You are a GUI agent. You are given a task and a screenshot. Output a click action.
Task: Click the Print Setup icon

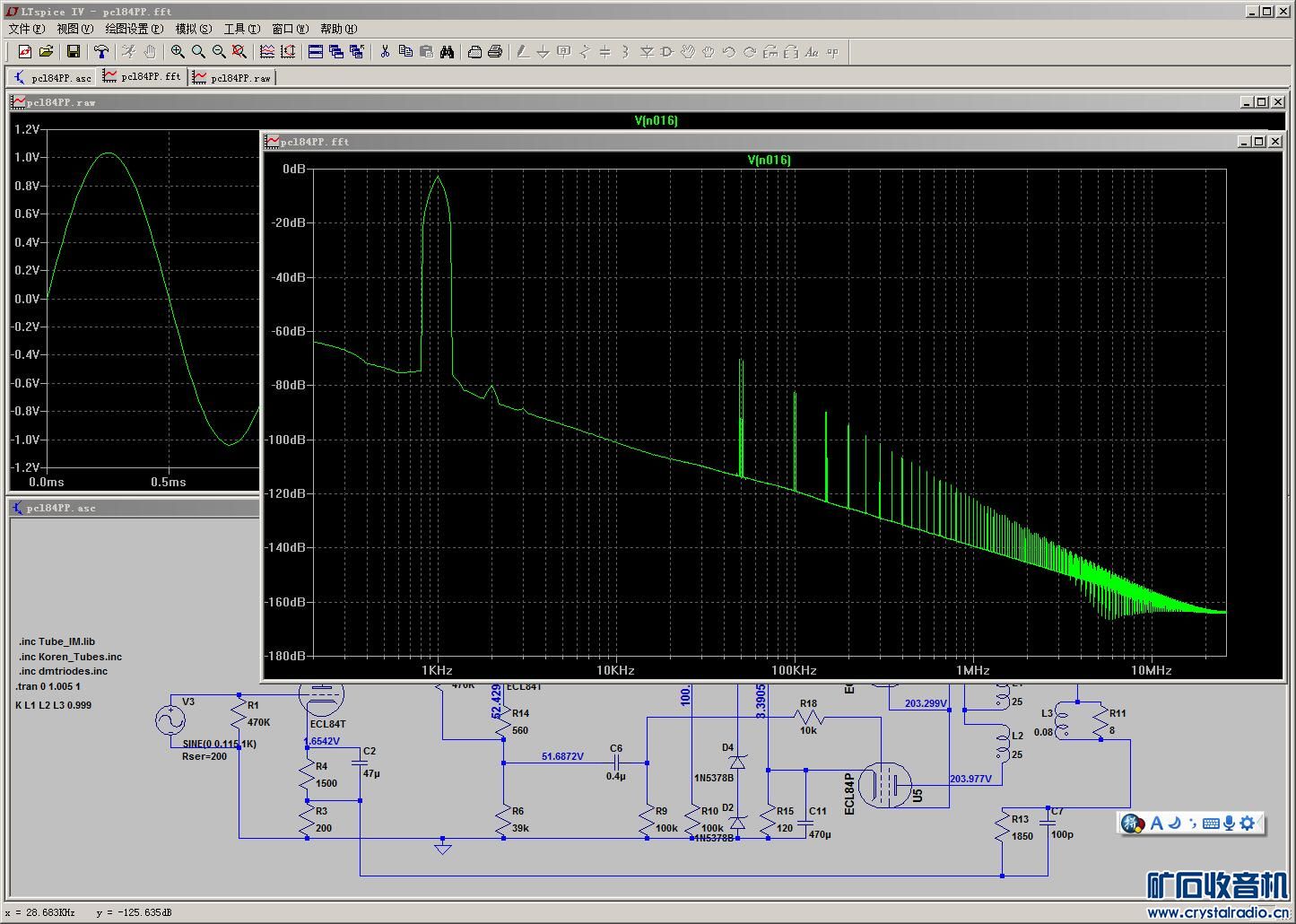click(474, 52)
